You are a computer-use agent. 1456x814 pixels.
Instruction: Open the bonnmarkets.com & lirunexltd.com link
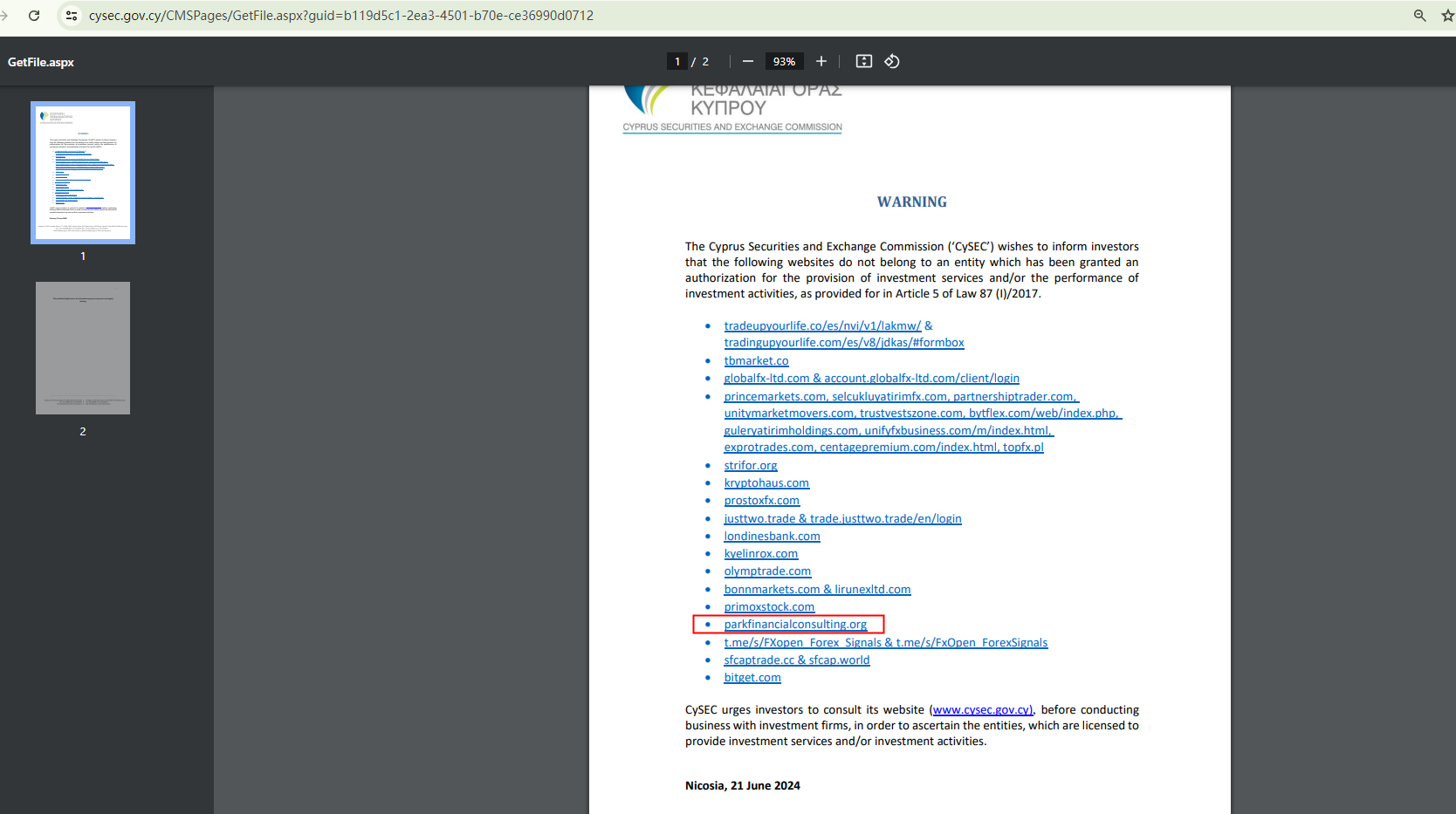[817, 590]
